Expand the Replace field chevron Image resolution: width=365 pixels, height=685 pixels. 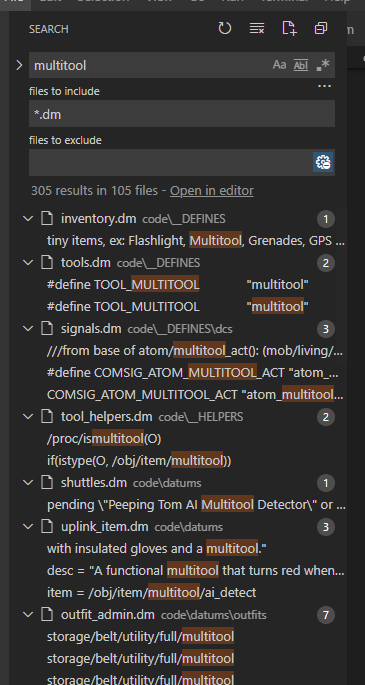pyautogui.click(x=19, y=65)
